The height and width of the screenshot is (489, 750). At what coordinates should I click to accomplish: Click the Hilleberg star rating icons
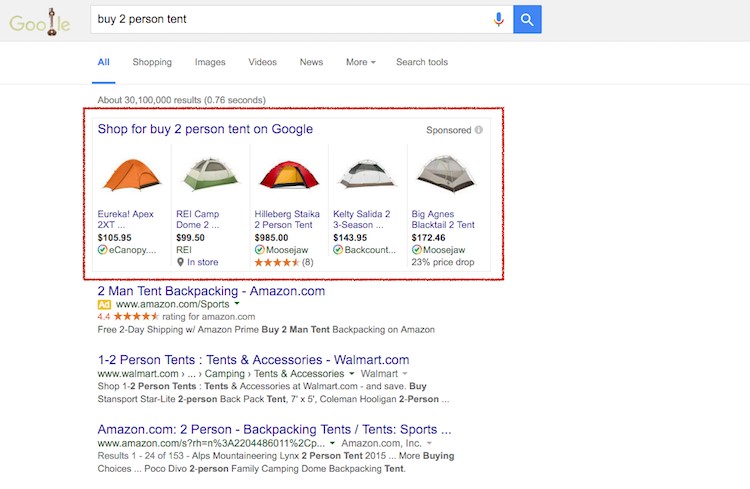click(276, 262)
